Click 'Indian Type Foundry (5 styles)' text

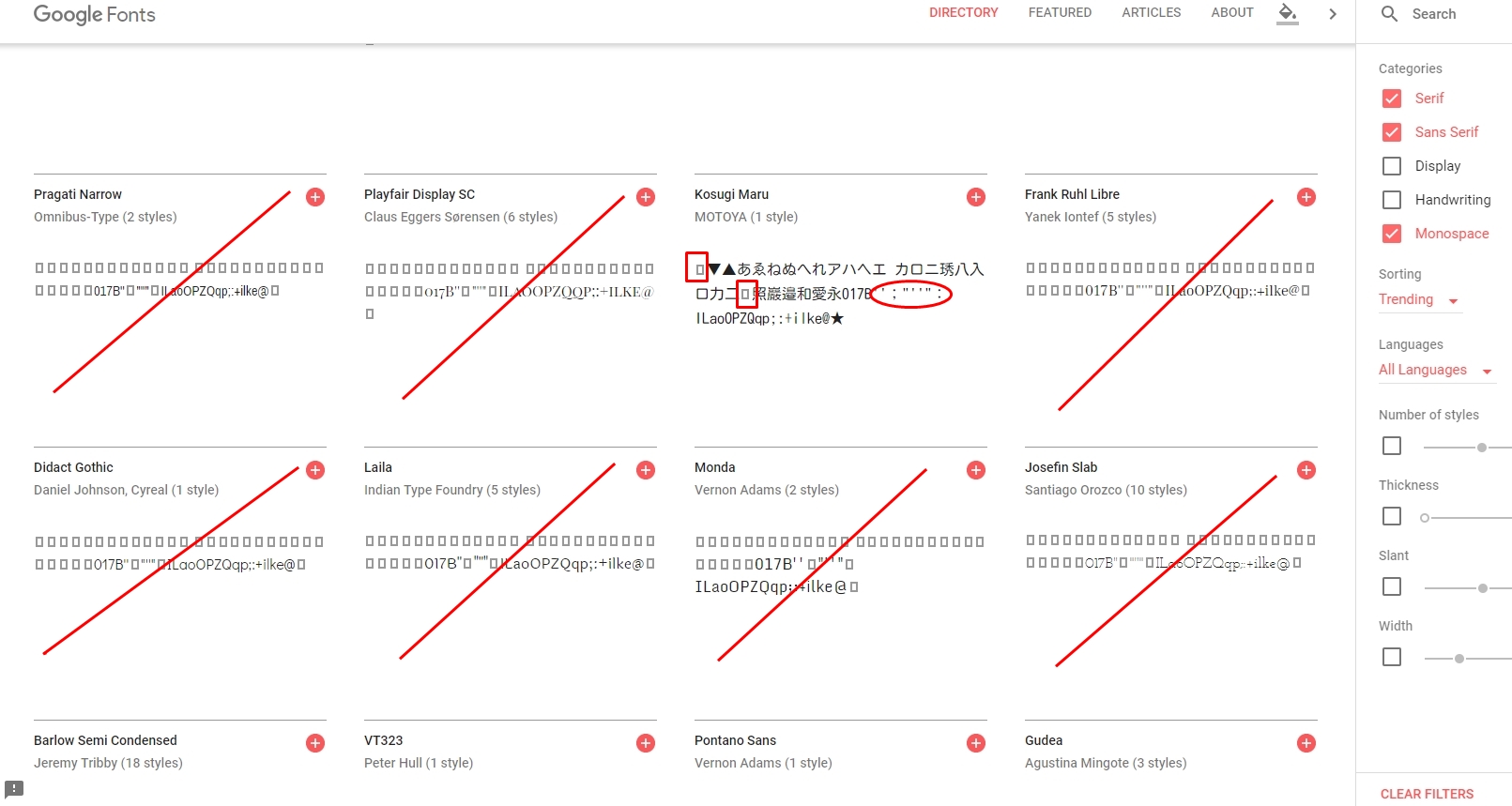(452, 490)
